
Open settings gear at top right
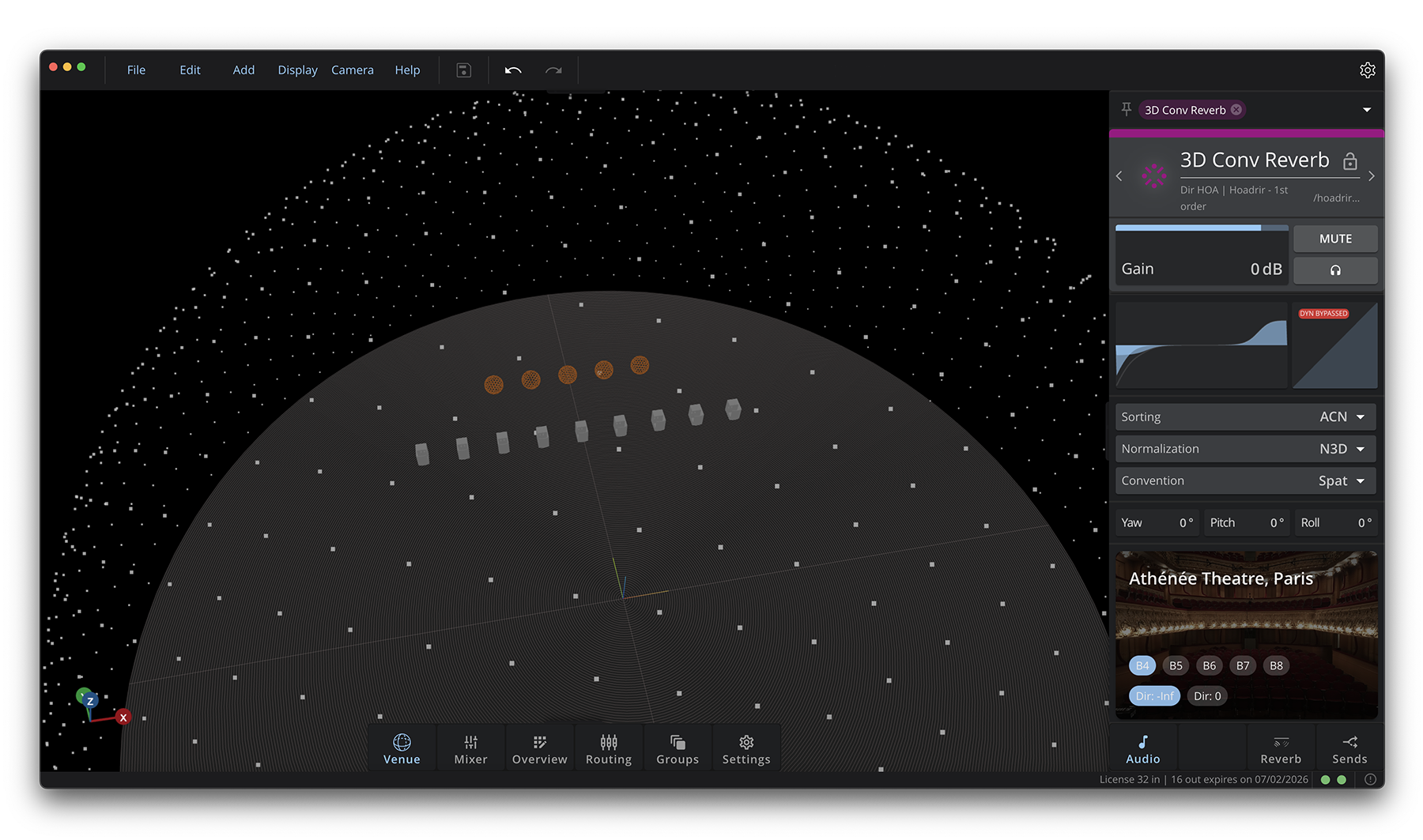coord(1367,70)
